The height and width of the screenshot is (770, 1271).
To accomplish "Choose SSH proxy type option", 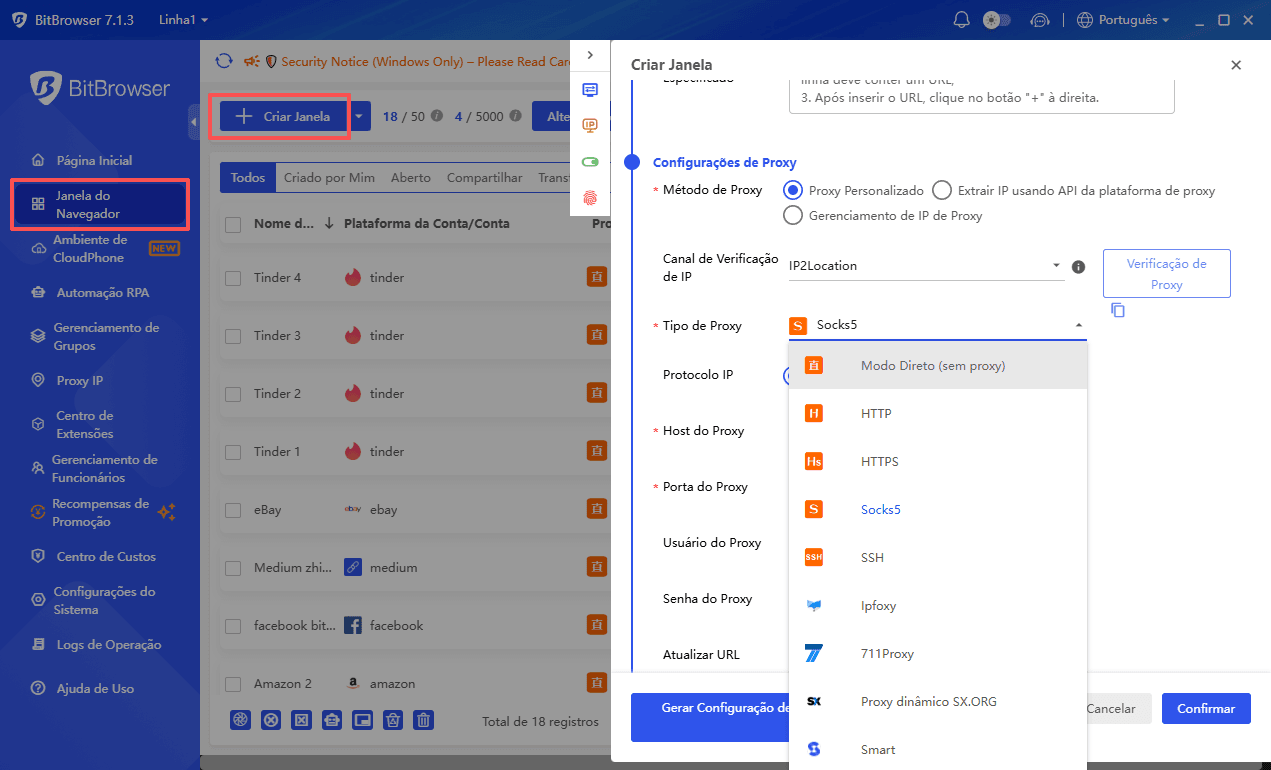I will point(938,558).
